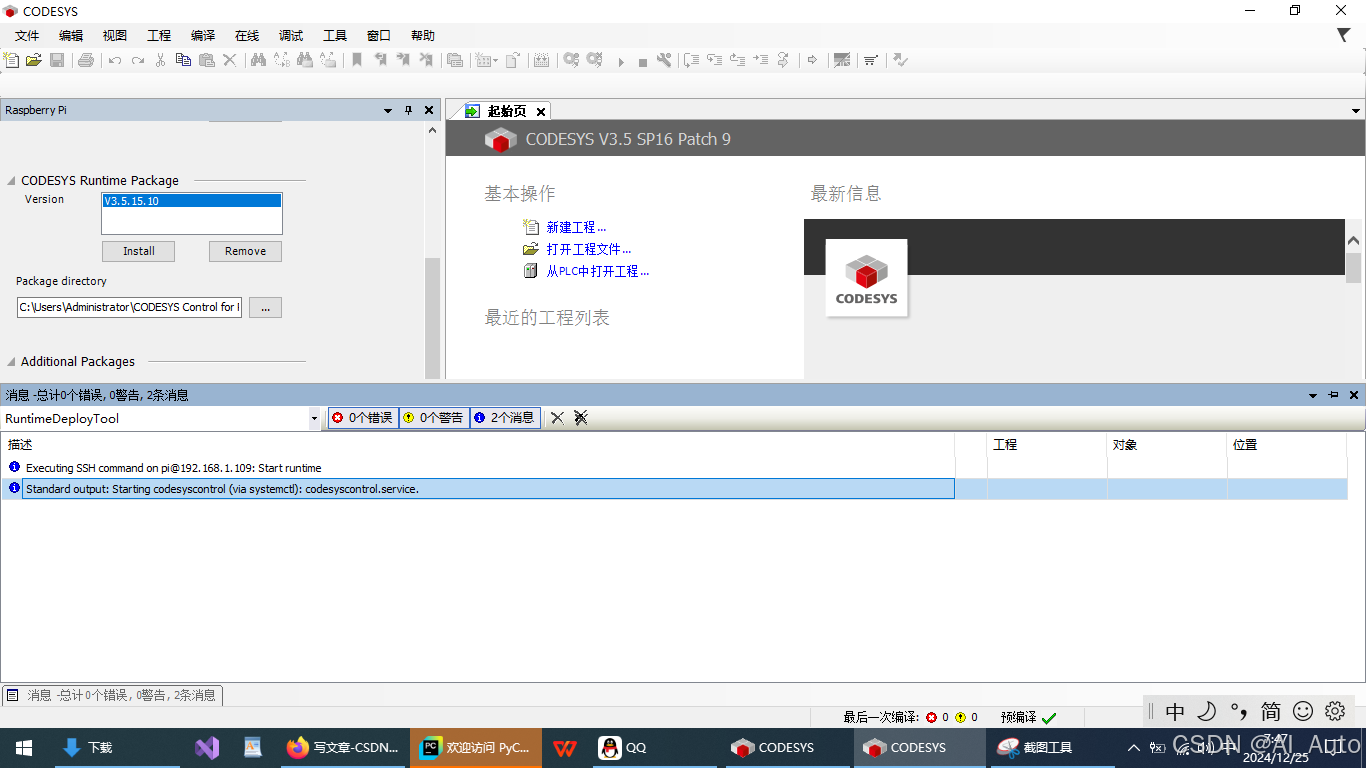
Task: Close the 起始页 tab
Action: tap(541, 111)
